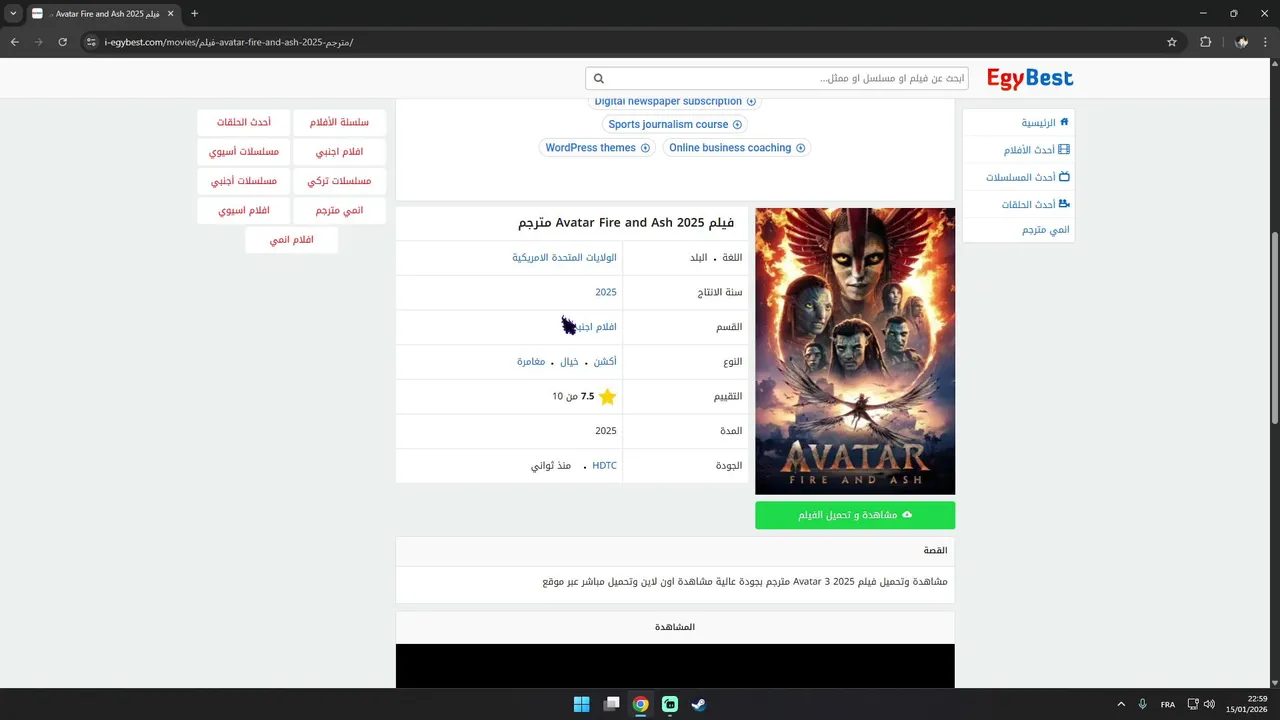
Task: Click the مغامرة genre link
Action: [x=531, y=361]
